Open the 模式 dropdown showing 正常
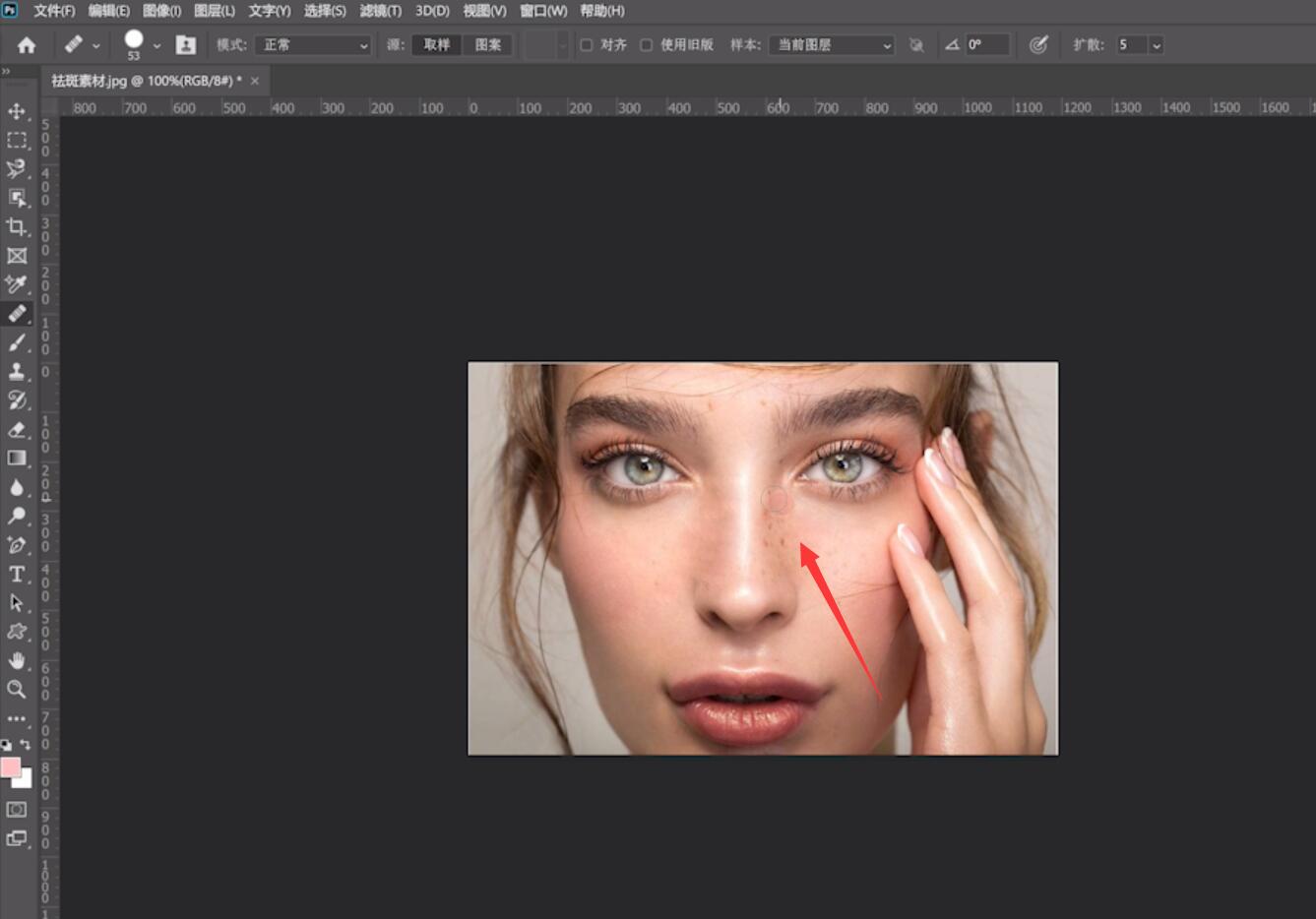Image resolution: width=1316 pixels, height=919 pixels. point(313,45)
